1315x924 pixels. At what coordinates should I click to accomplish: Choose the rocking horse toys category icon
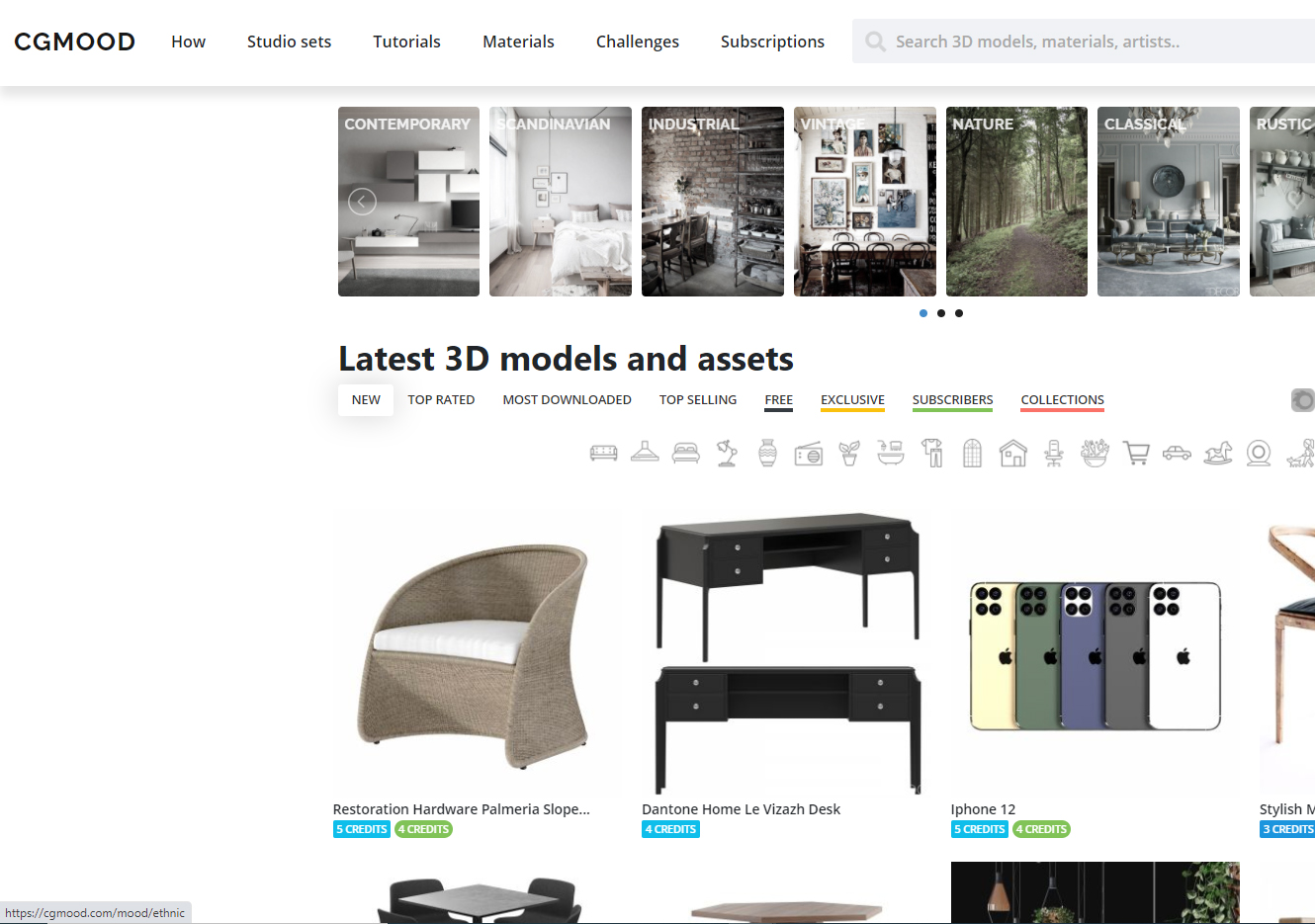1218,454
